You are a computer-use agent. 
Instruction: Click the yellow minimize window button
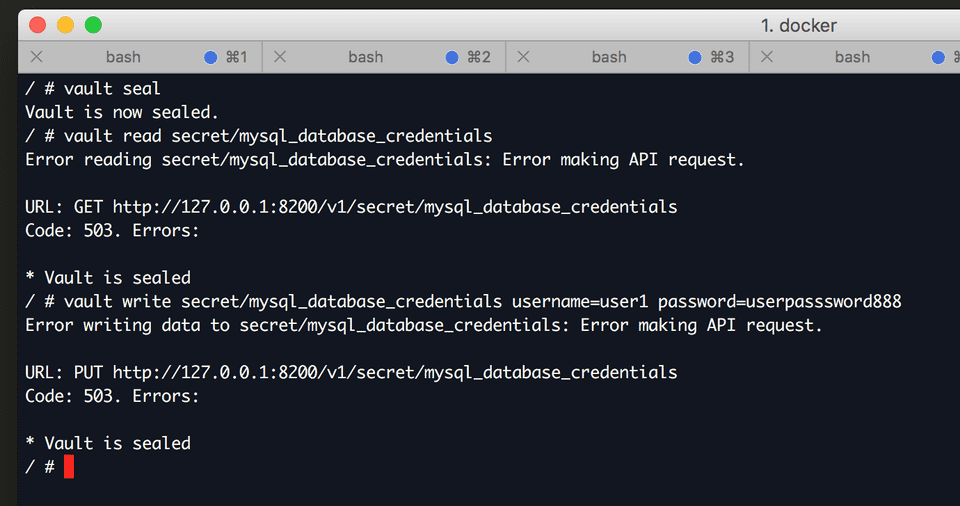66,25
